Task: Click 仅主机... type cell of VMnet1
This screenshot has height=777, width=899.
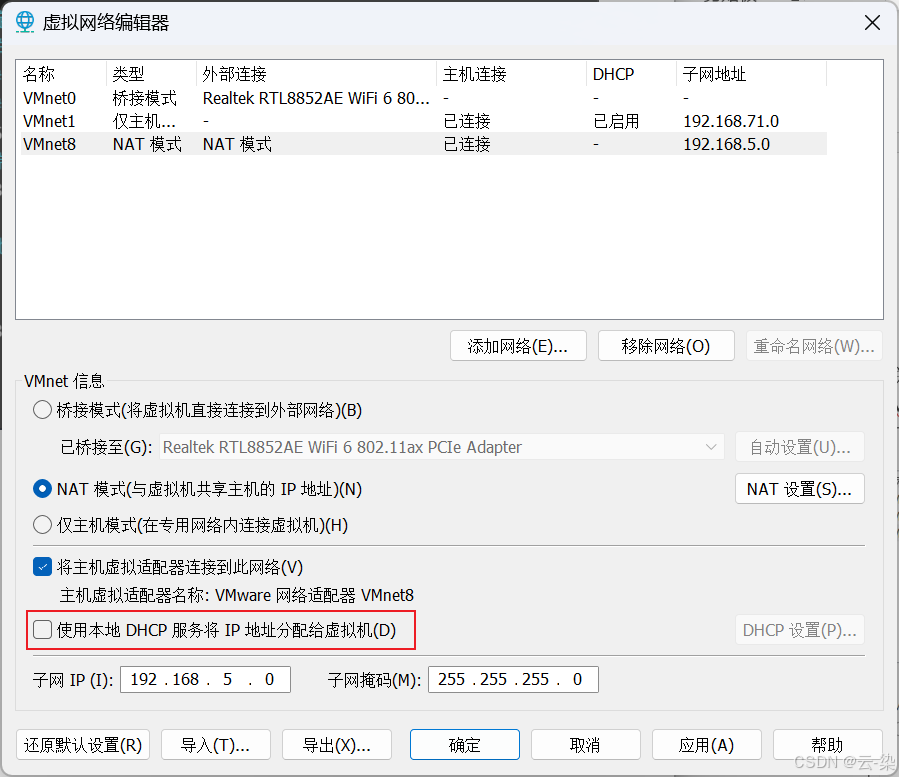Action: pyautogui.click(x=144, y=121)
